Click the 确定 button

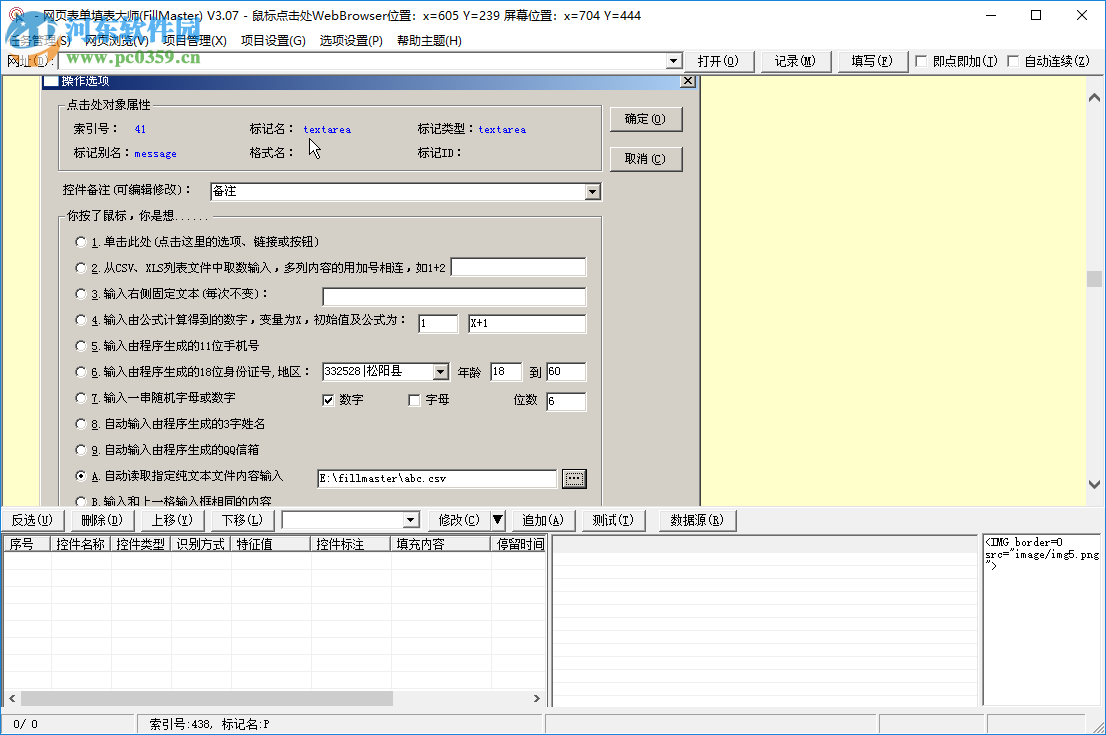tap(645, 118)
